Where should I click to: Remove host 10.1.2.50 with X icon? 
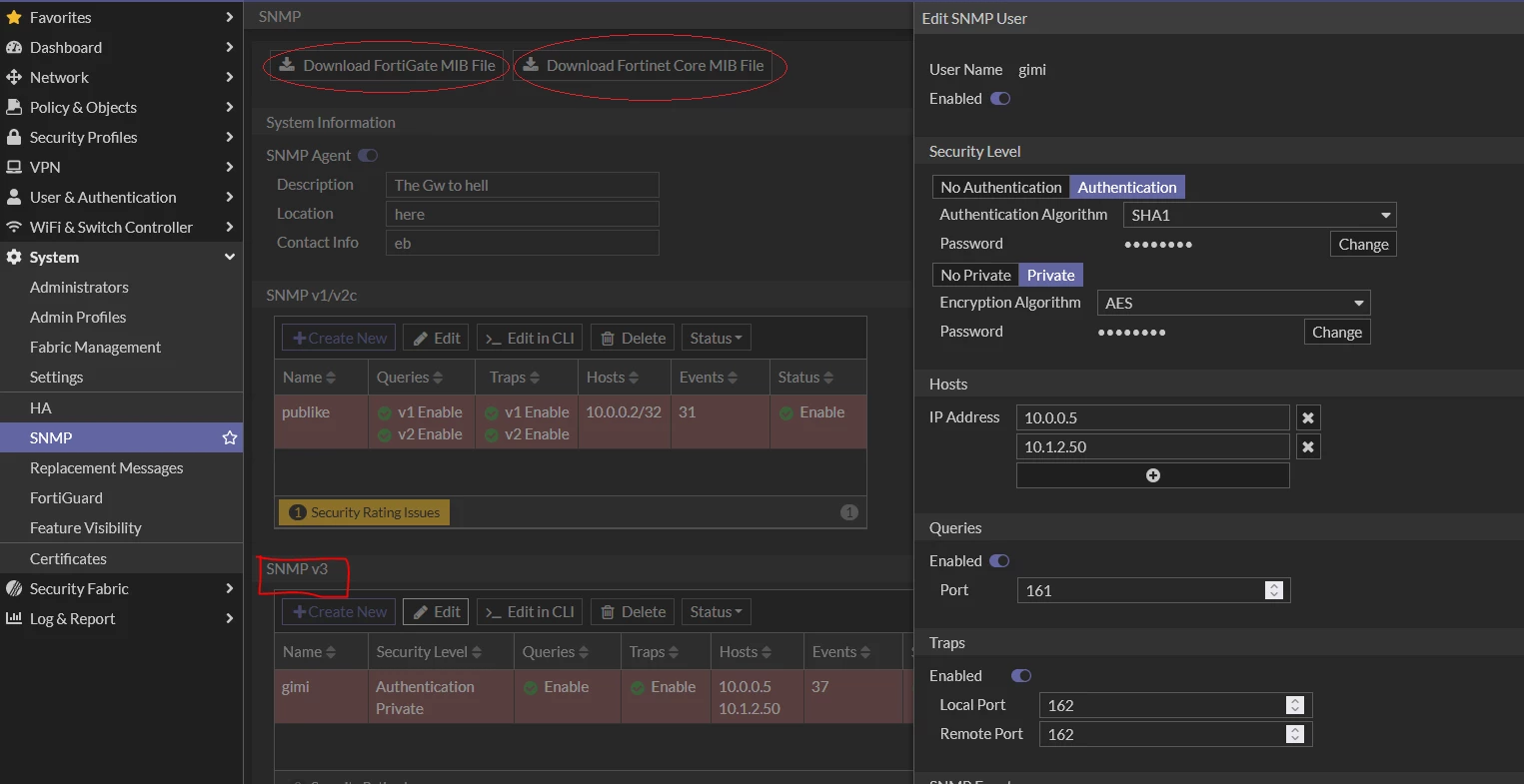point(1307,446)
